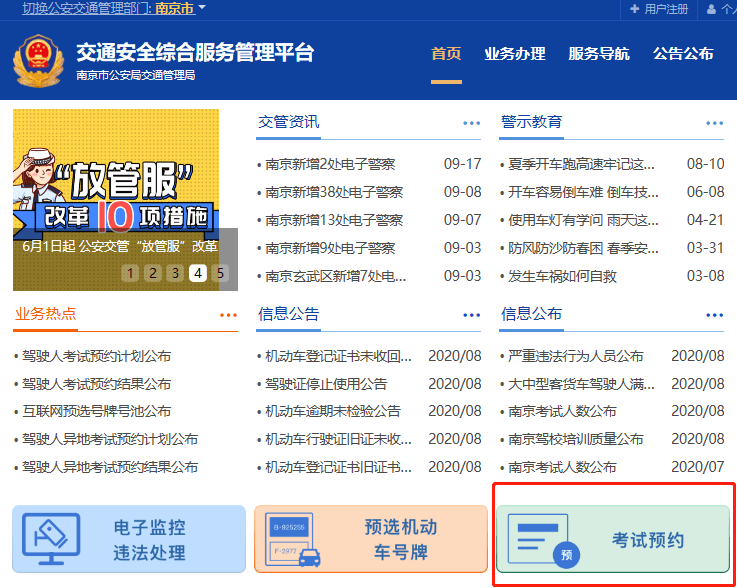Screen dimensions: 737x588
Task: Click the 考试预约 button
Action: pos(613,539)
